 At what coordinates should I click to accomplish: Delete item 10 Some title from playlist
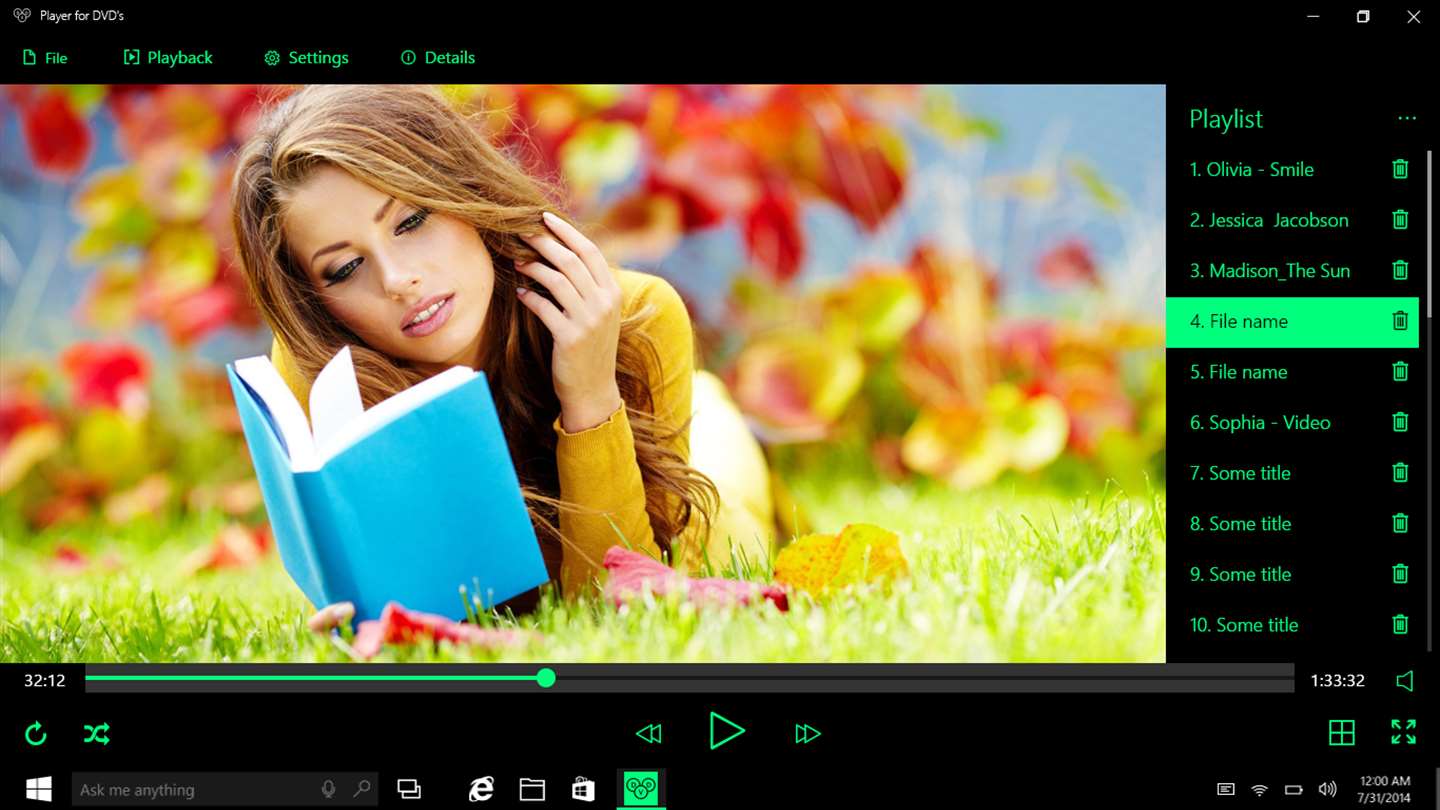1400,625
